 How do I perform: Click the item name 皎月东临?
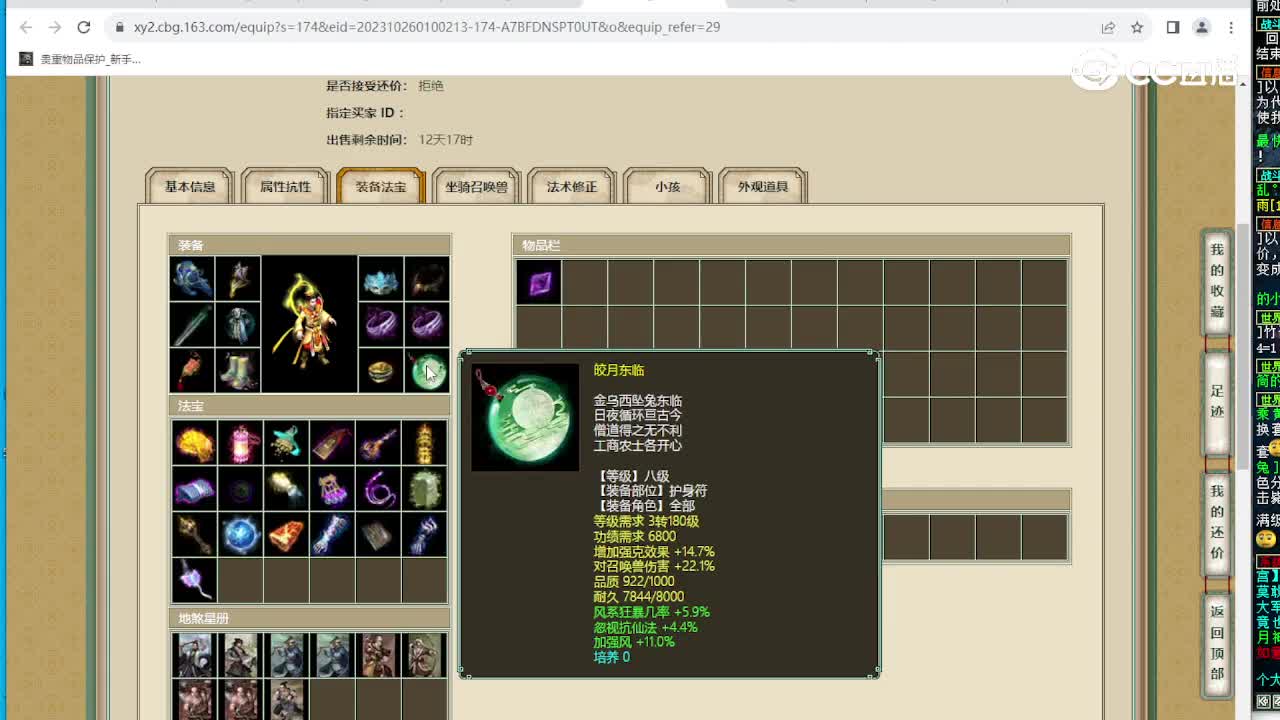pyautogui.click(x=619, y=370)
